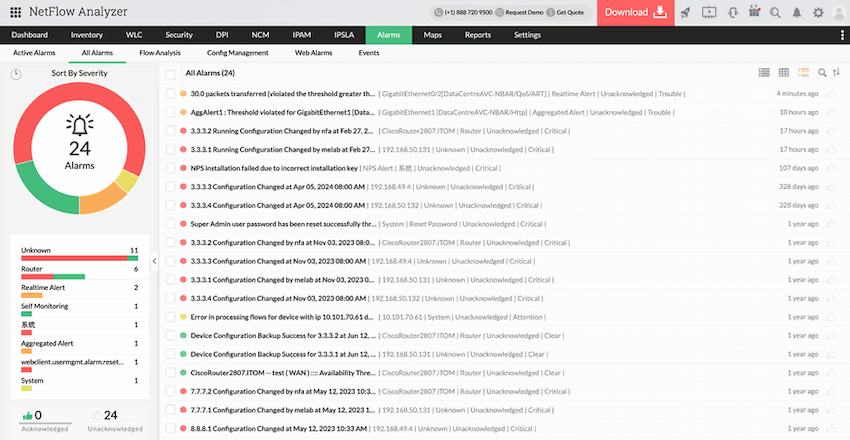Viewport: 850px width, 440px height.
Task: Click the headset support icon
Action: tap(733, 12)
